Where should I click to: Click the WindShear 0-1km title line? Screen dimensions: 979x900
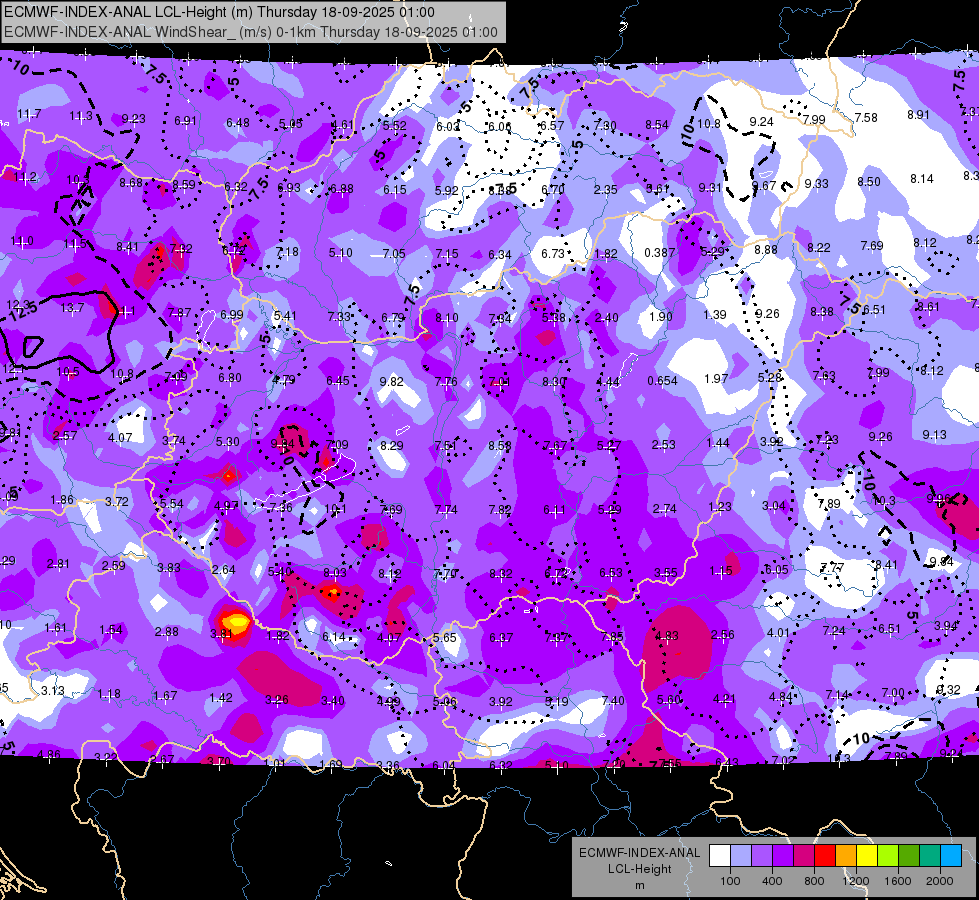[x=250, y=32]
